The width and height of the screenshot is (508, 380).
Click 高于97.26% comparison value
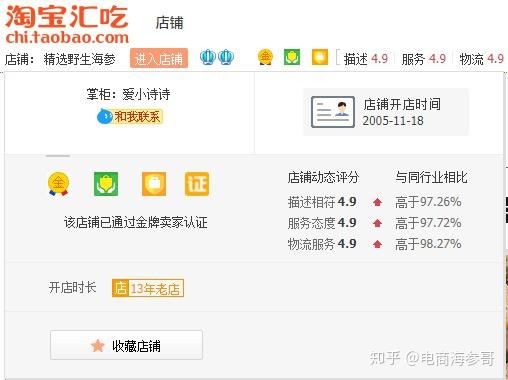428,202
